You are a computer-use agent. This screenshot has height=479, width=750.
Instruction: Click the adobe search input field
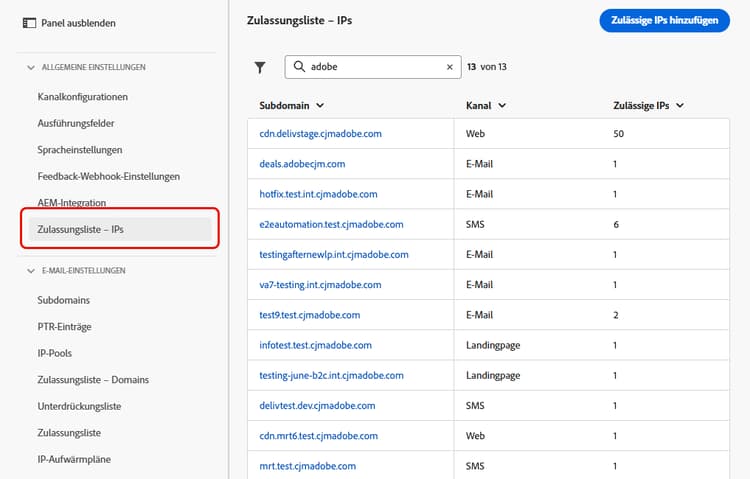tap(373, 67)
